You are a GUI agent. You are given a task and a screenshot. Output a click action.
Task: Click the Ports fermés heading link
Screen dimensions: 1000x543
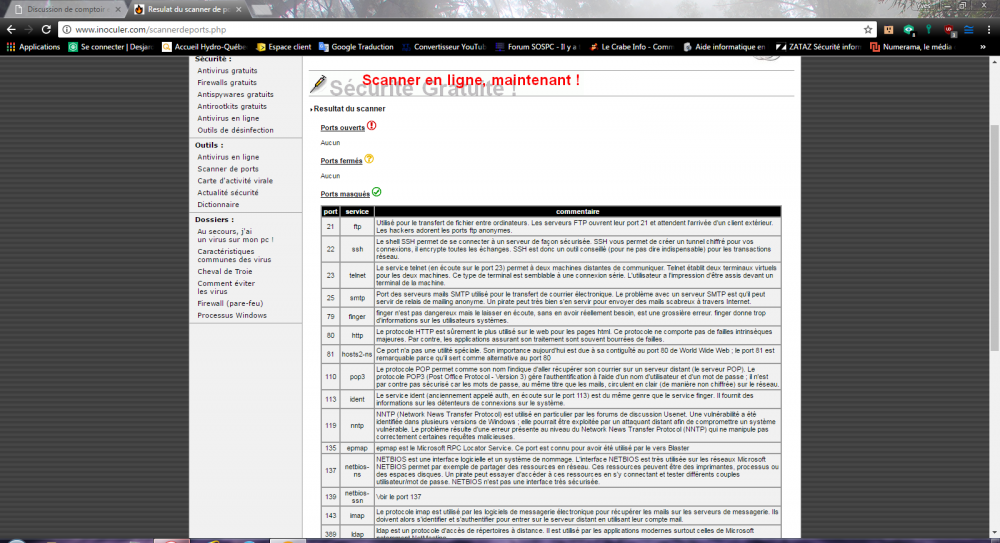[341, 161]
